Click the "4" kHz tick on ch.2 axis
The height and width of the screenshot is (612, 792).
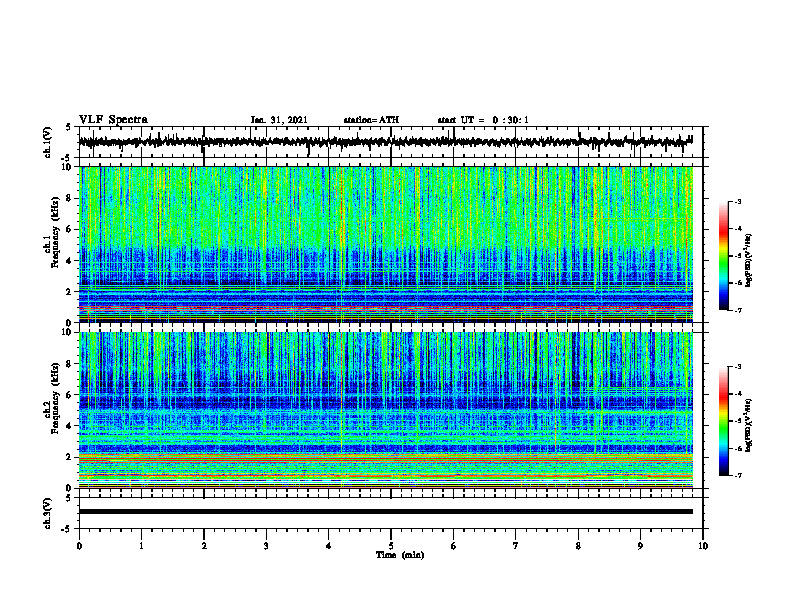pos(70,426)
